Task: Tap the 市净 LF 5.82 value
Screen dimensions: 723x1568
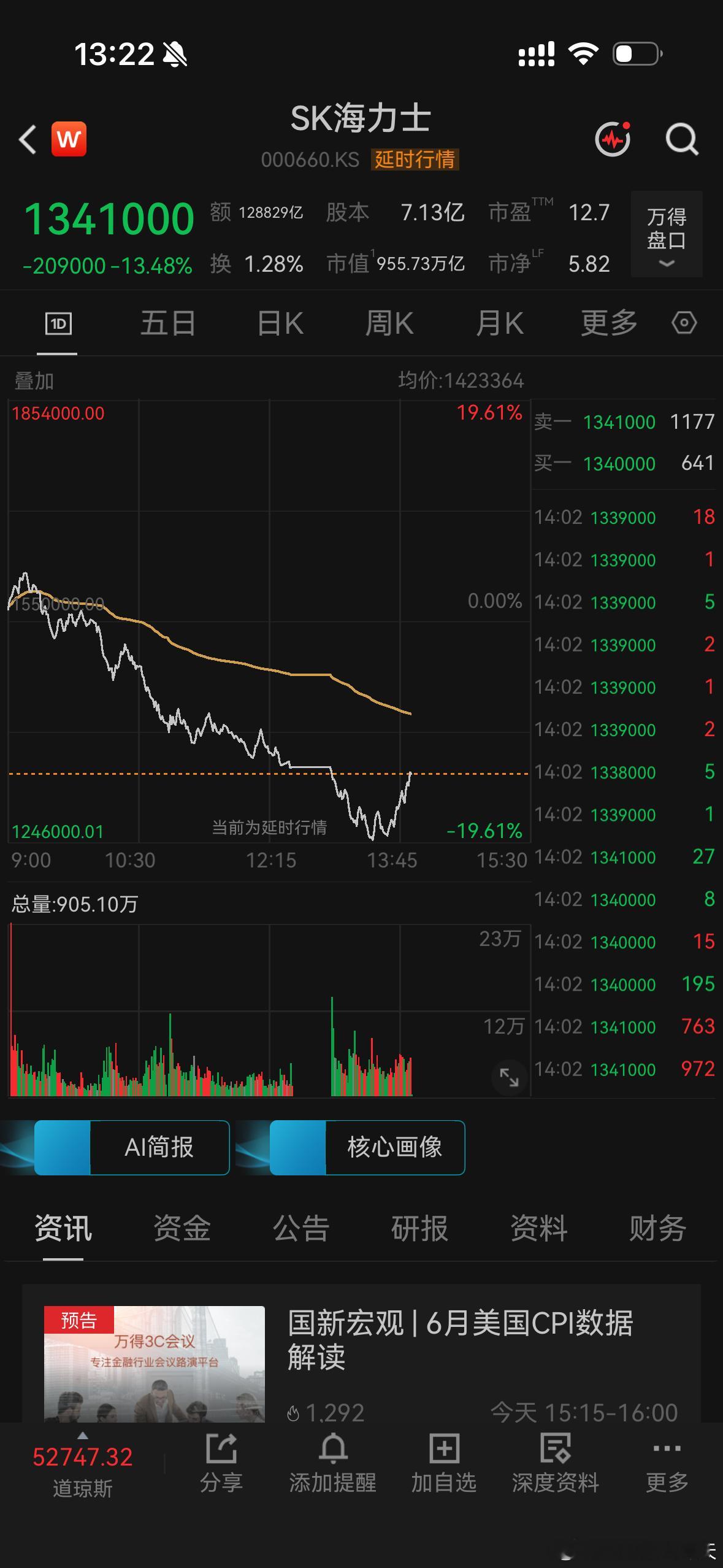Action: [549, 264]
